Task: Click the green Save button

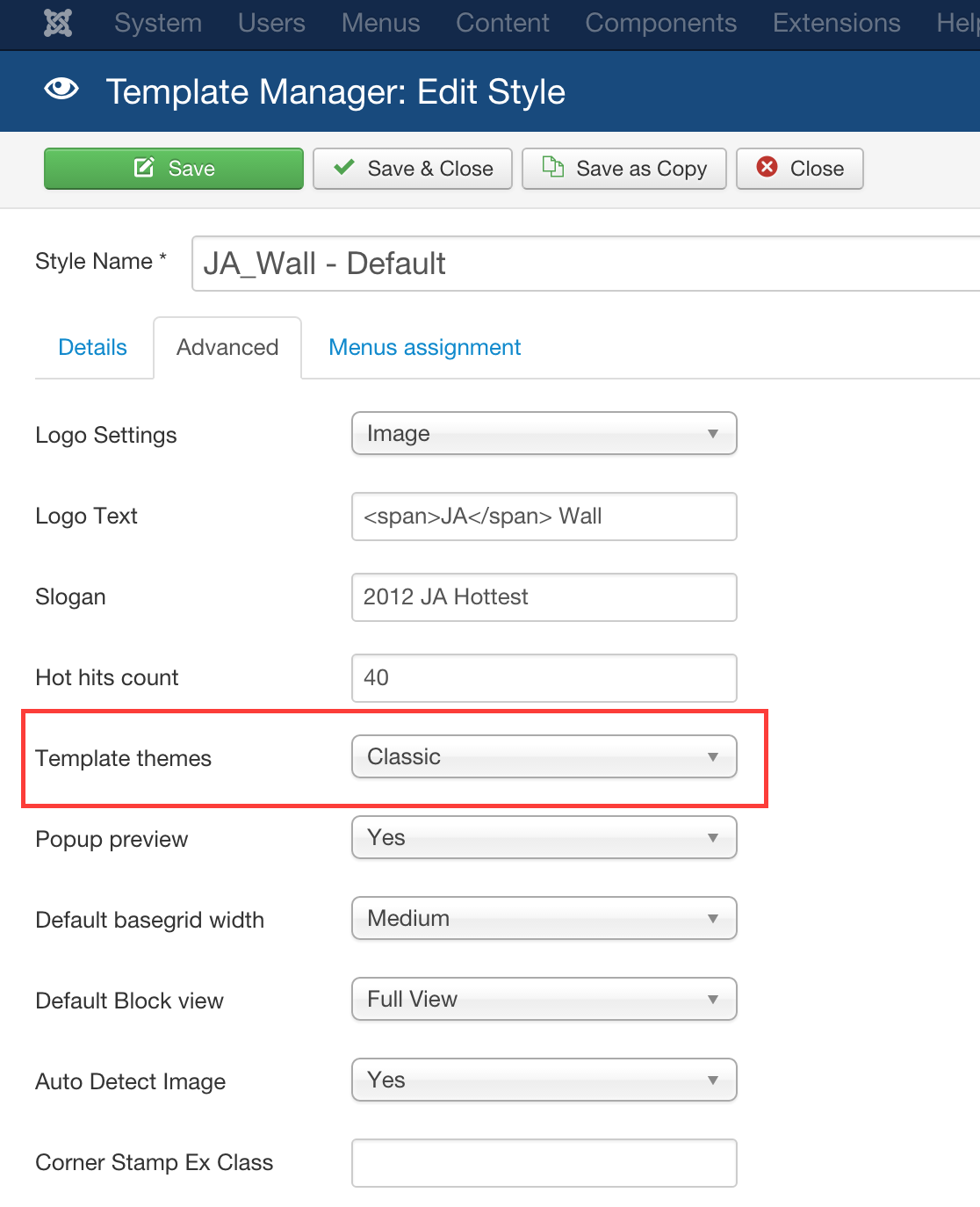Action: pos(174,169)
